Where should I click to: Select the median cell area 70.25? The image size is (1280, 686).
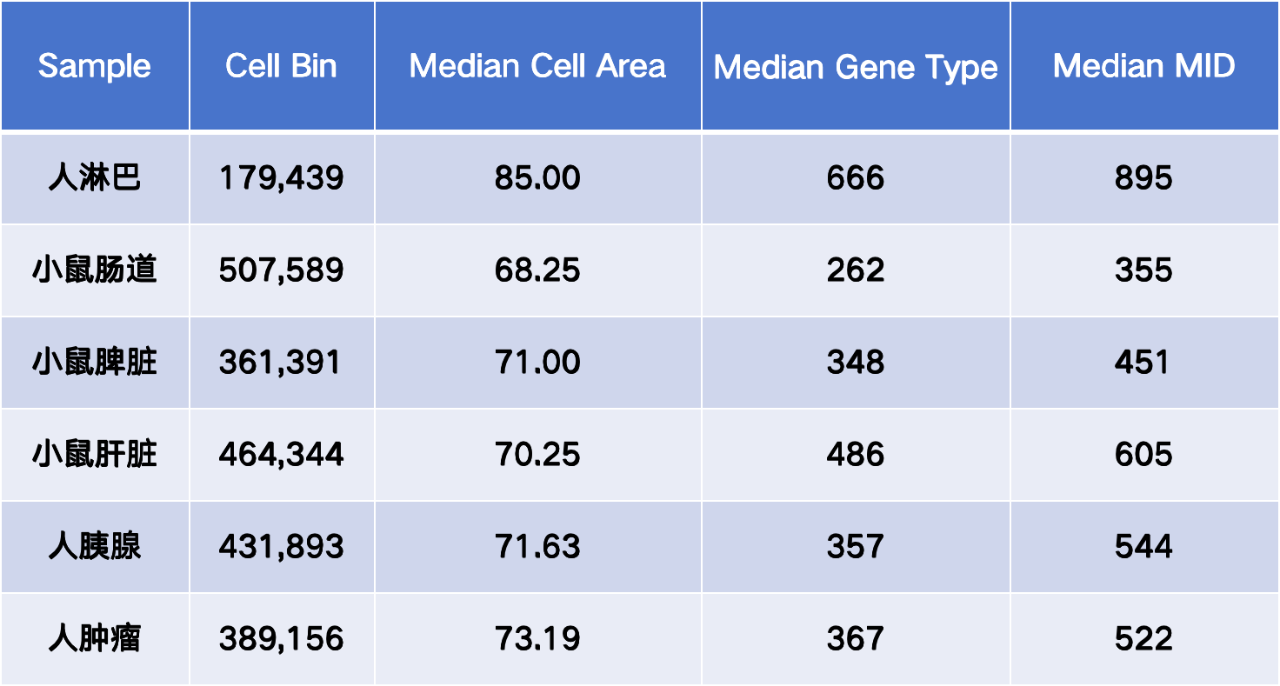(537, 454)
